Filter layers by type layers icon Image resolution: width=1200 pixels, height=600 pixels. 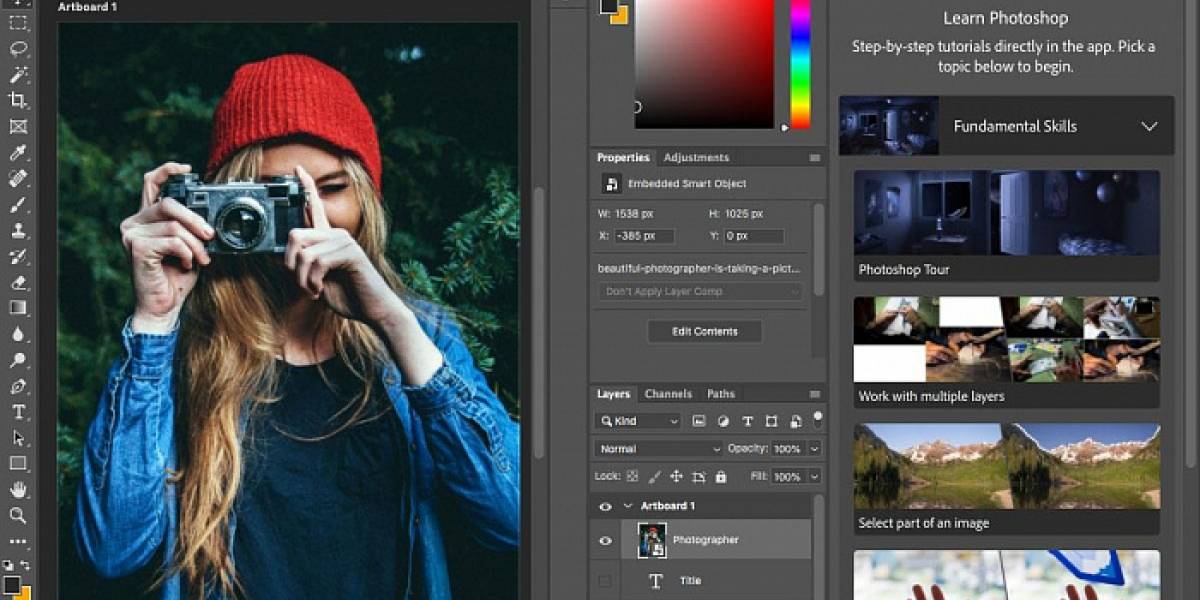pos(747,422)
